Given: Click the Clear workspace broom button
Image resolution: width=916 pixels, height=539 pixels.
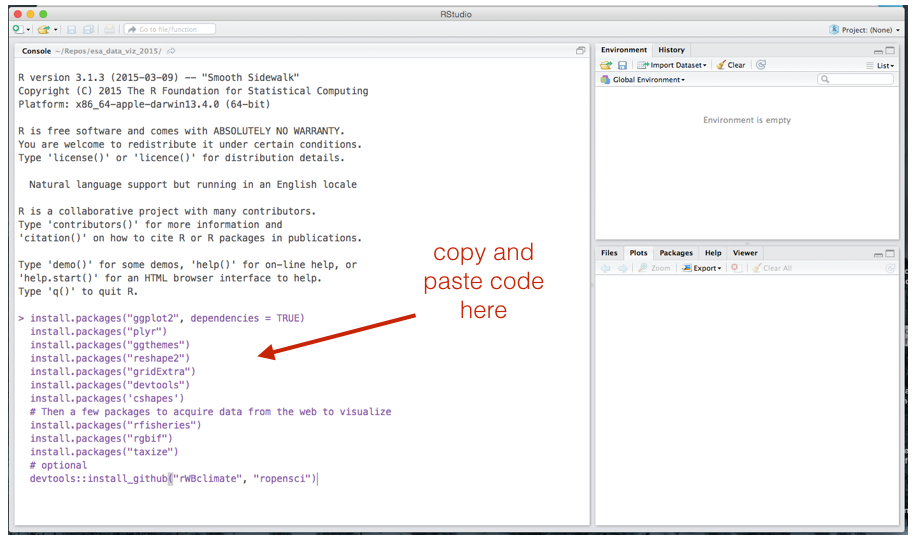Looking at the screenshot, I should 731,65.
